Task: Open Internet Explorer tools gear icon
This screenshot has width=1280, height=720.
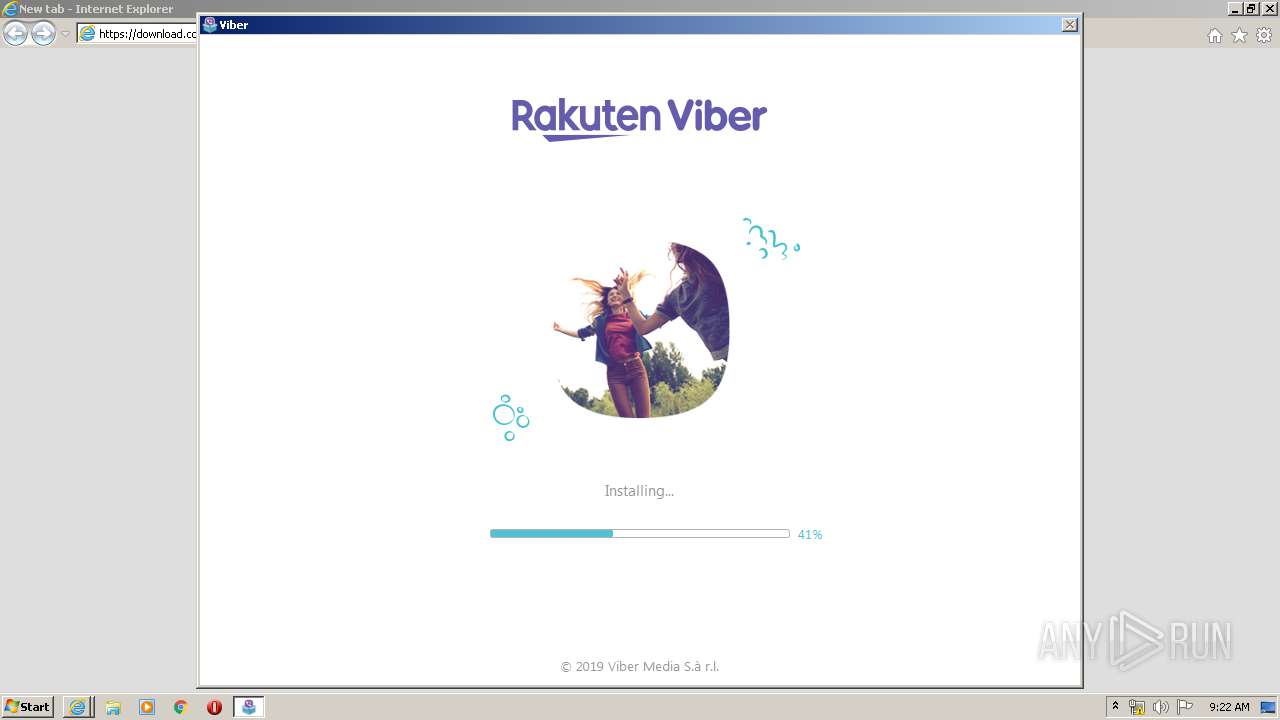Action: [x=1264, y=35]
